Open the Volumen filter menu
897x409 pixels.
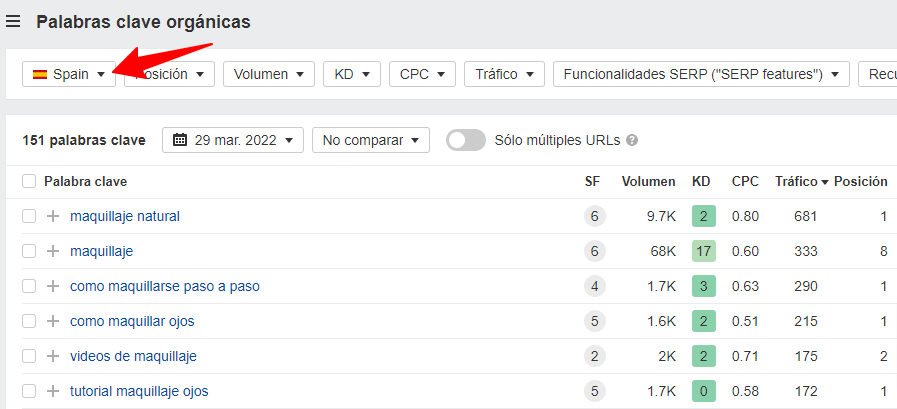point(268,74)
